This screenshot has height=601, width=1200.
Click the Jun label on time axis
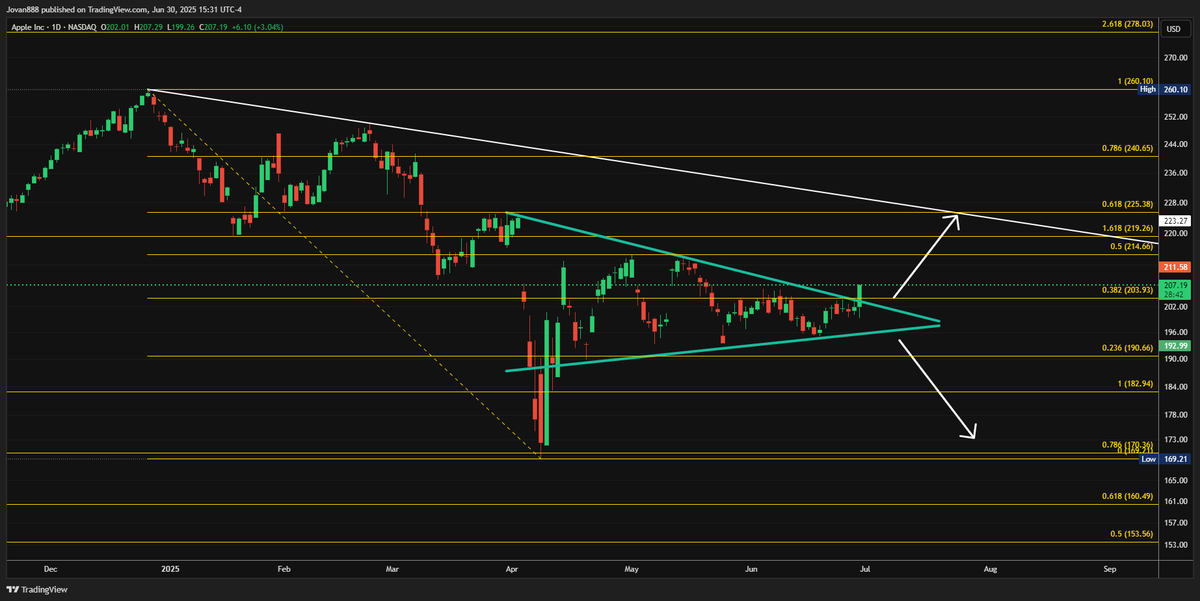point(751,569)
